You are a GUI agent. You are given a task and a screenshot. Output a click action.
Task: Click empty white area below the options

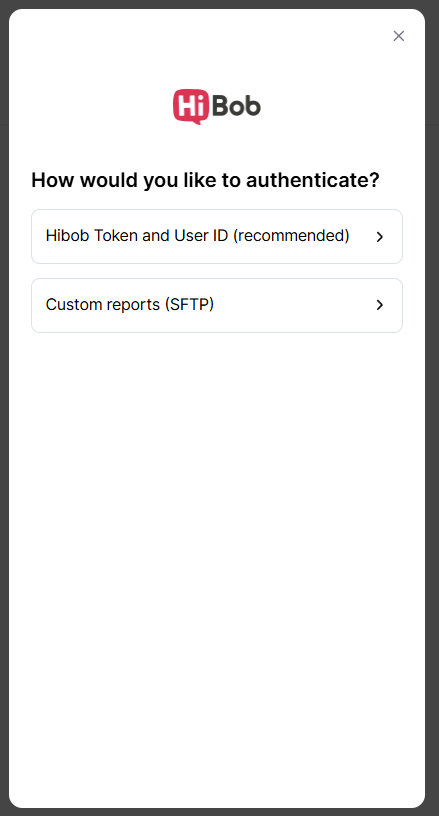click(x=217, y=520)
